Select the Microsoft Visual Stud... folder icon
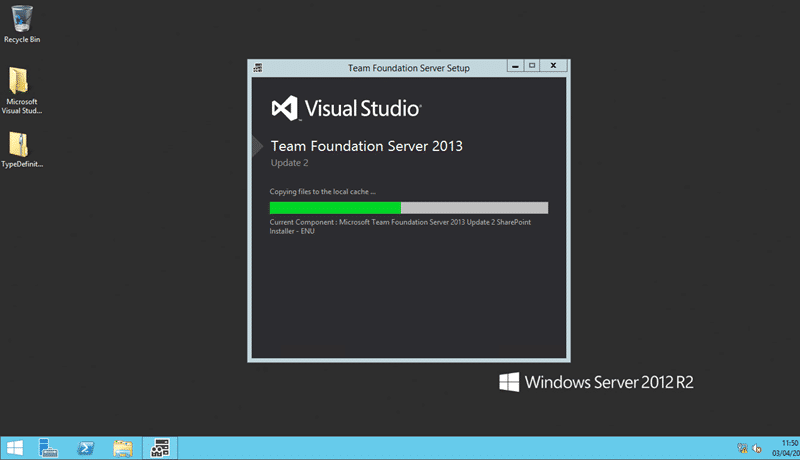This screenshot has width=800, height=460. (x=21, y=91)
